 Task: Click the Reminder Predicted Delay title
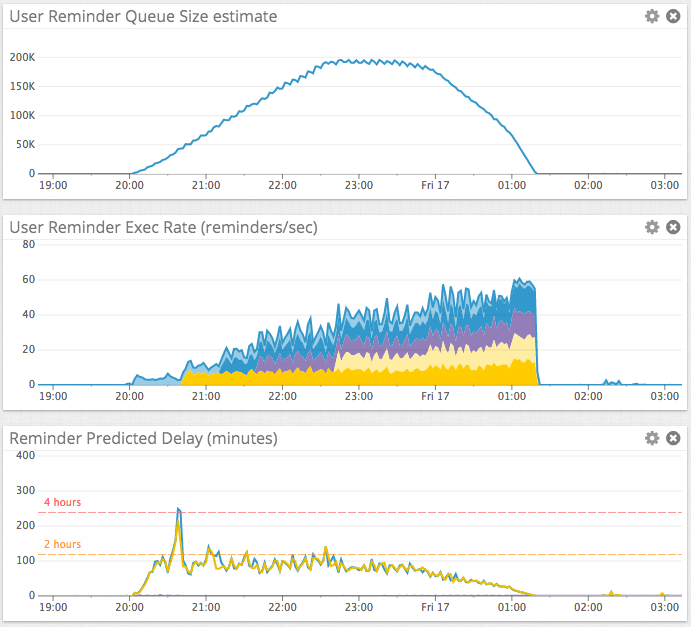pyautogui.click(x=143, y=438)
